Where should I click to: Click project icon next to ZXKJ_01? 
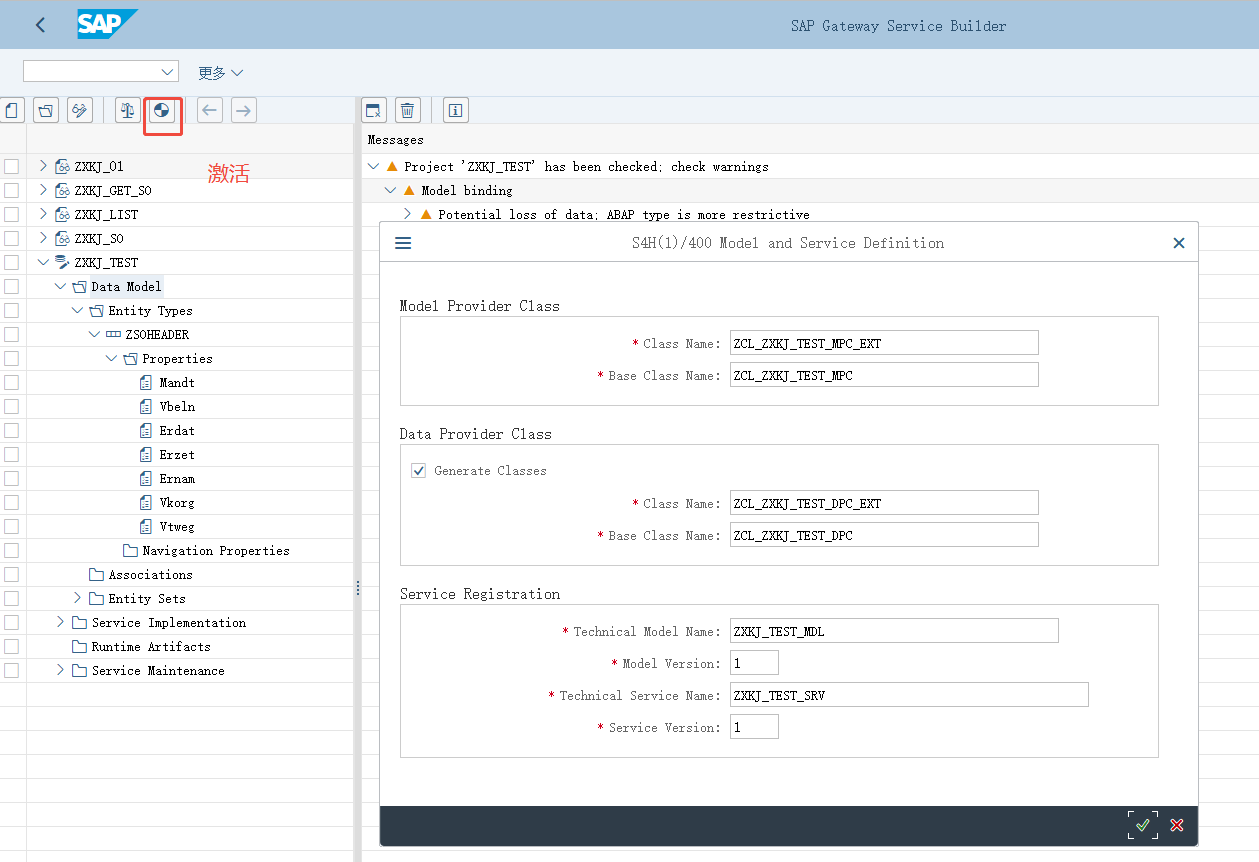pyautogui.click(x=62, y=166)
